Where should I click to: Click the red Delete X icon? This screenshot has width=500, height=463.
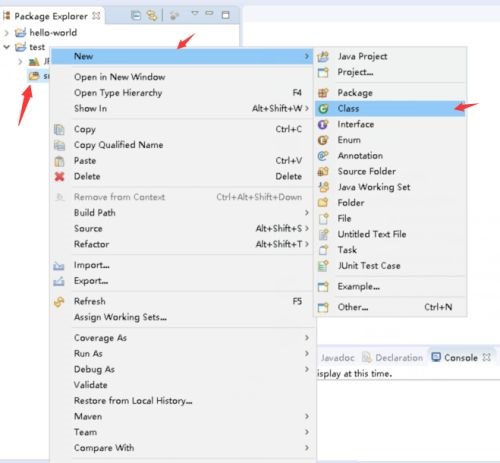[x=59, y=176]
